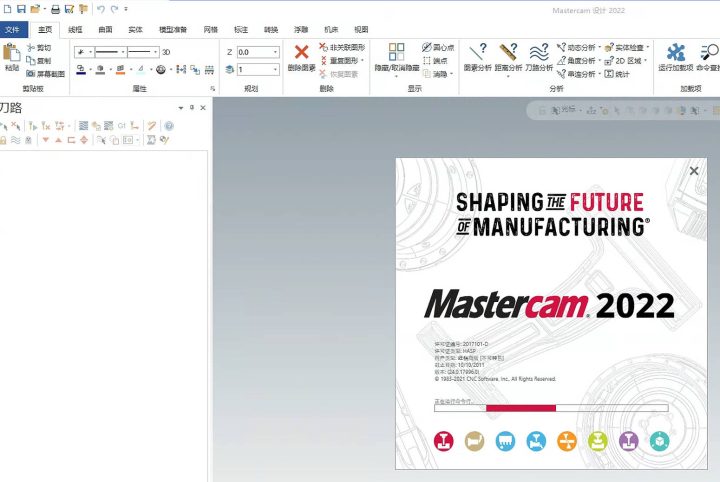Click the orange surface color swatch

coord(121,70)
